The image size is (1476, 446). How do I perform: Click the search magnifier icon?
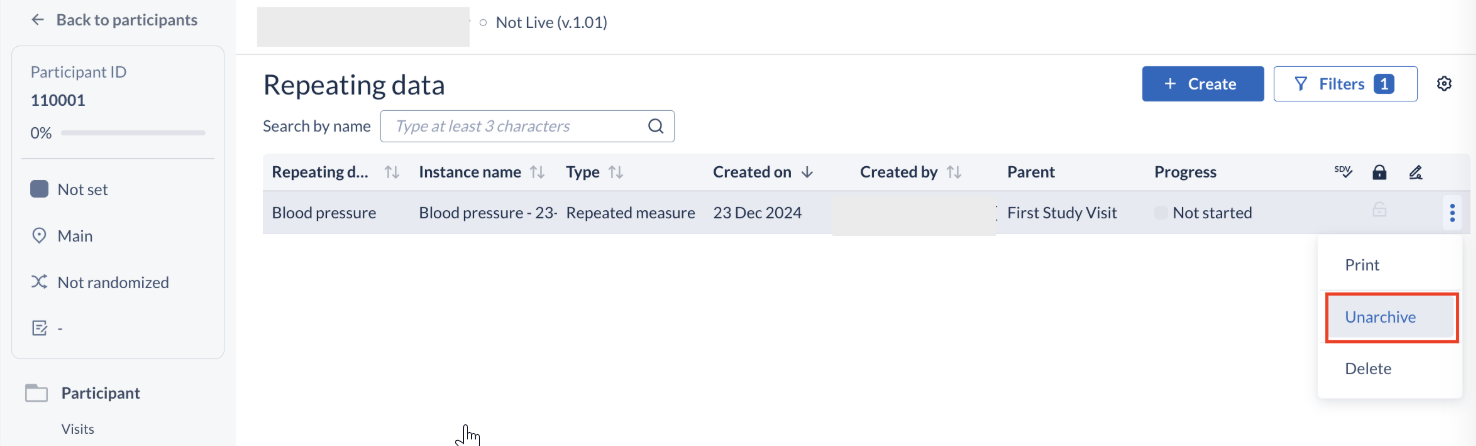pyautogui.click(x=656, y=126)
